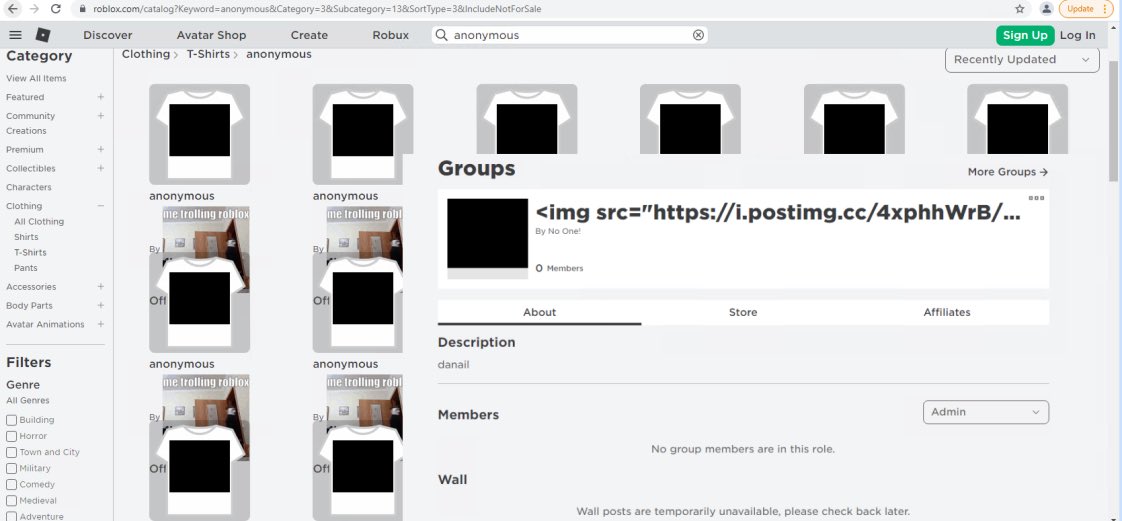The image size is (1122, 521).
Task: Switch to the Store tab
Action: (x=743, y=312)
